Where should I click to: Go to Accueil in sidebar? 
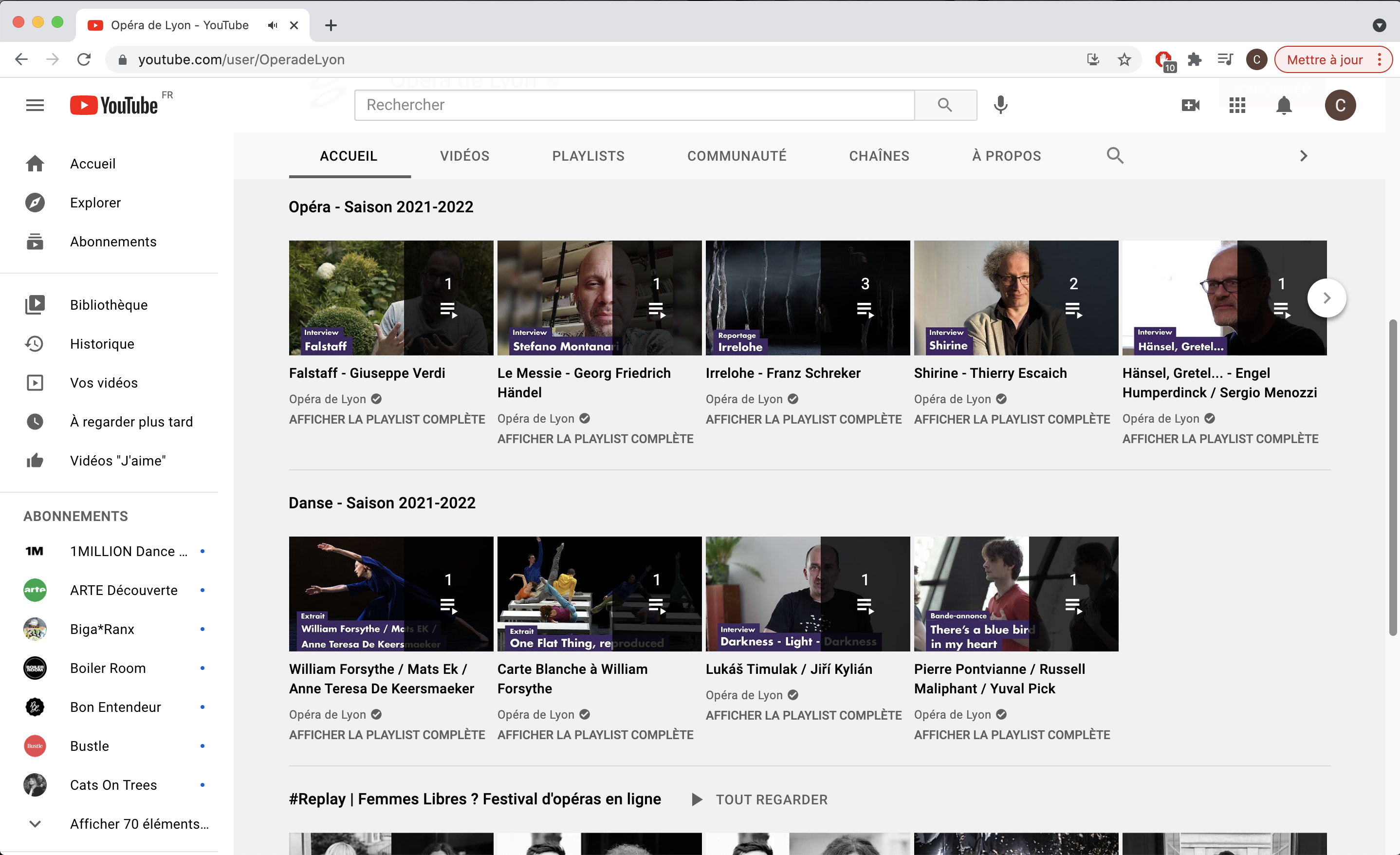(x=109, y=164)
